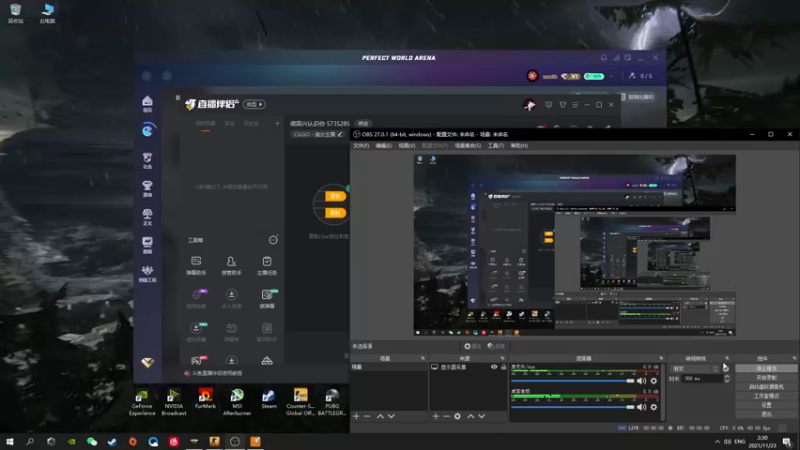Click edit pencil beside CSGO stream title
The height and width of the screenshot is (450, 800).
click(340, 134)
